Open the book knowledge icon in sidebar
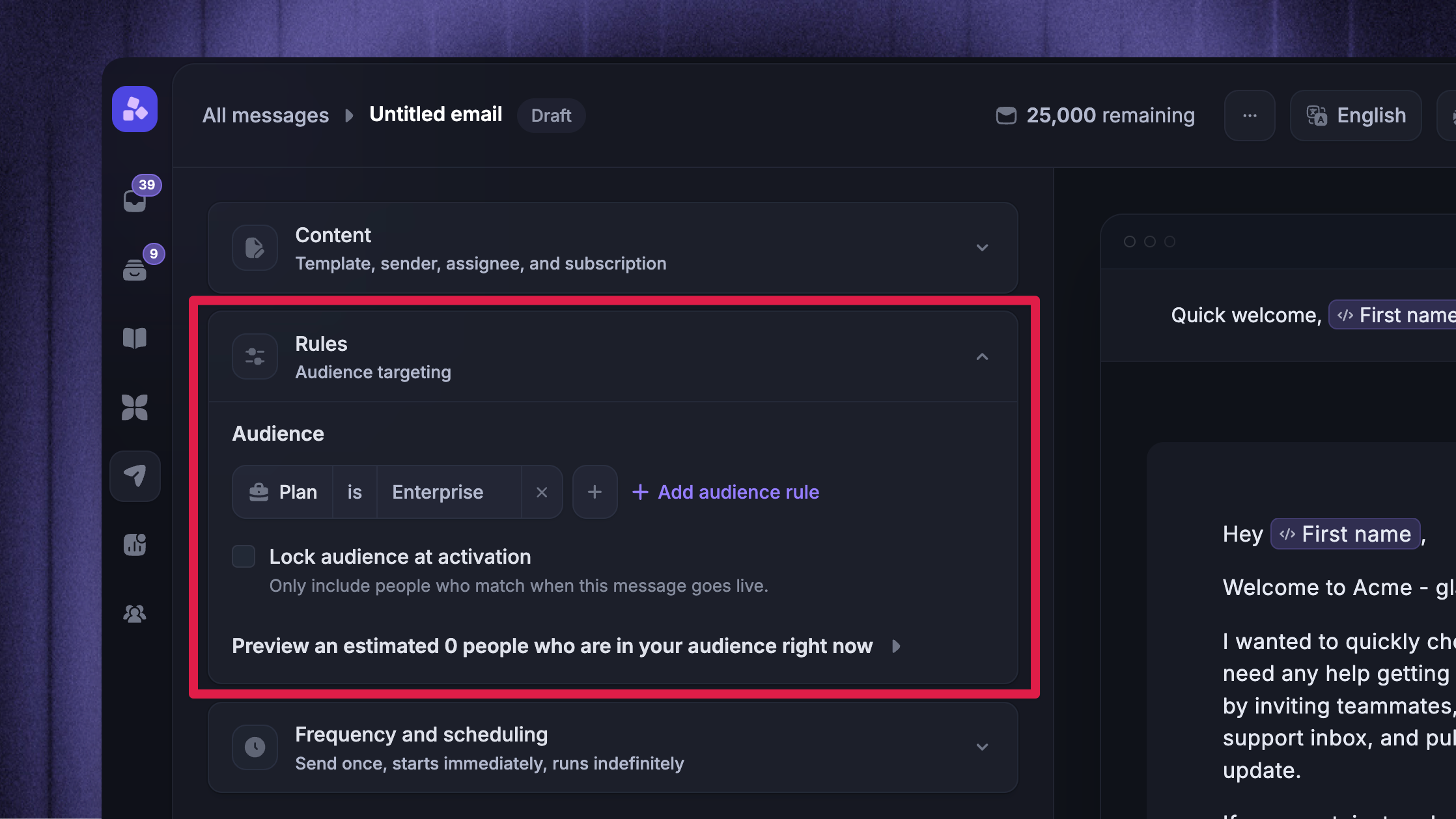This screenshot has height=819, width=1456. coord(135,338)
